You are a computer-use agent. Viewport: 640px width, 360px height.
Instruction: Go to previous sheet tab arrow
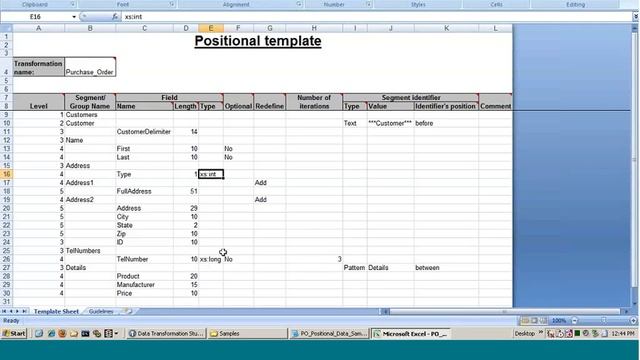click(11, 311)
